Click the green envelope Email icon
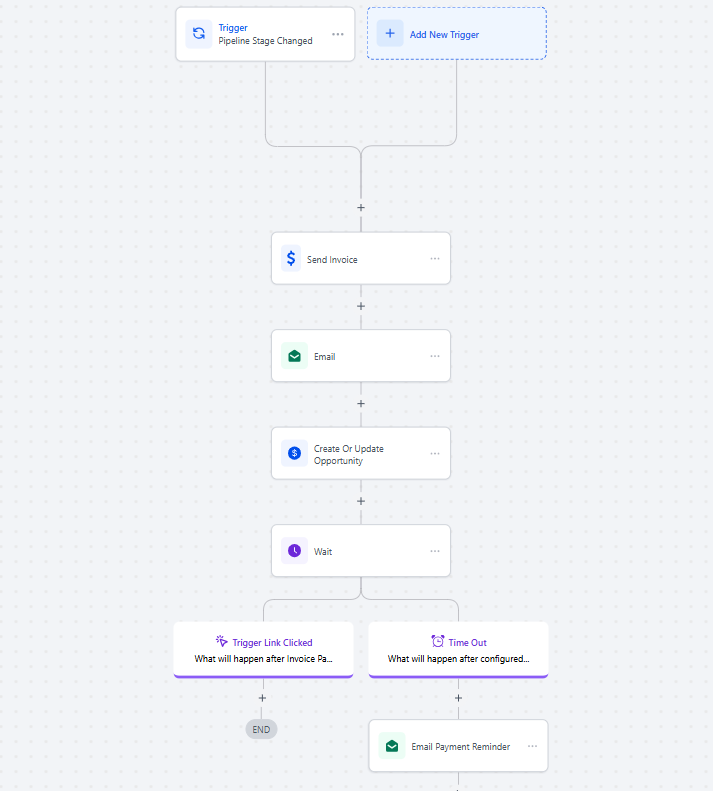 294,356
